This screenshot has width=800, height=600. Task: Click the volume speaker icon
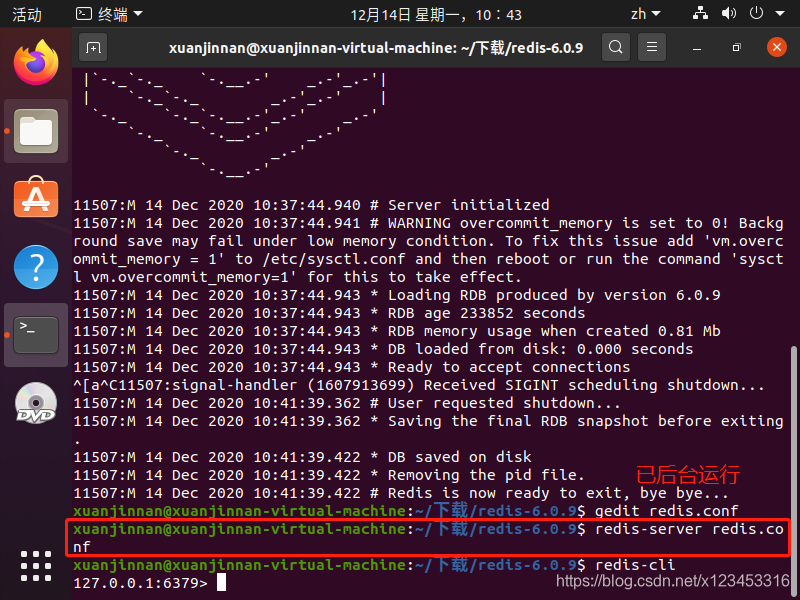tap(729, 14)
